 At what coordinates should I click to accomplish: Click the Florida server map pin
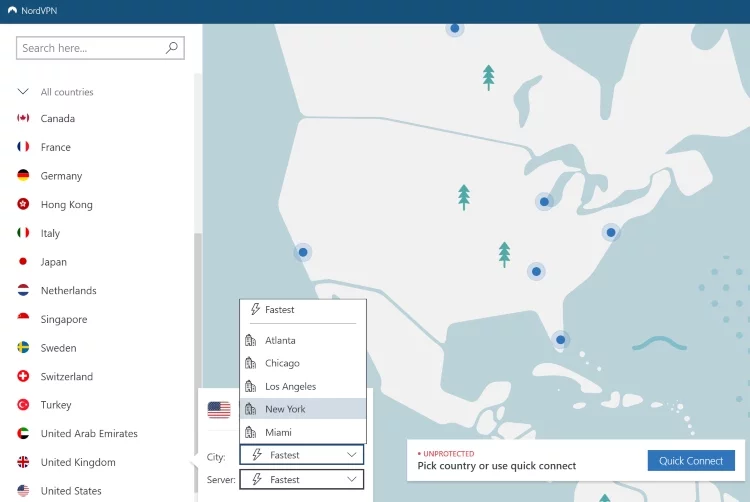coord(561,340)
